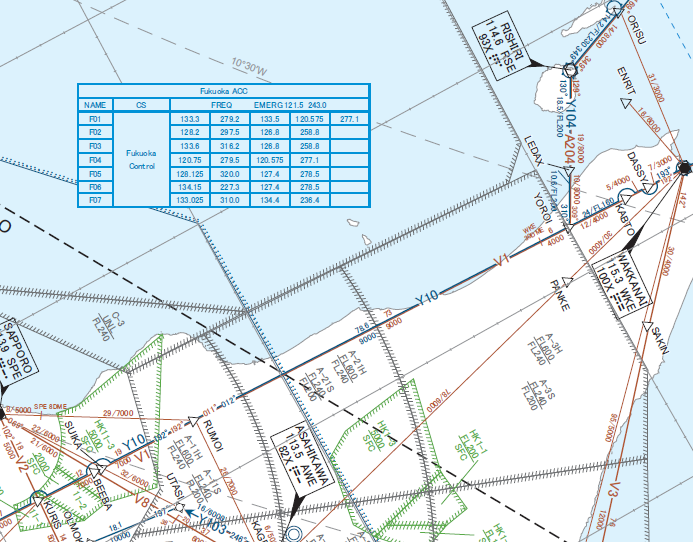The width and height of the screenshot is (693, 542).
Task: Click the 'ORISU' waypoint name
Action: tap(636, 29)
